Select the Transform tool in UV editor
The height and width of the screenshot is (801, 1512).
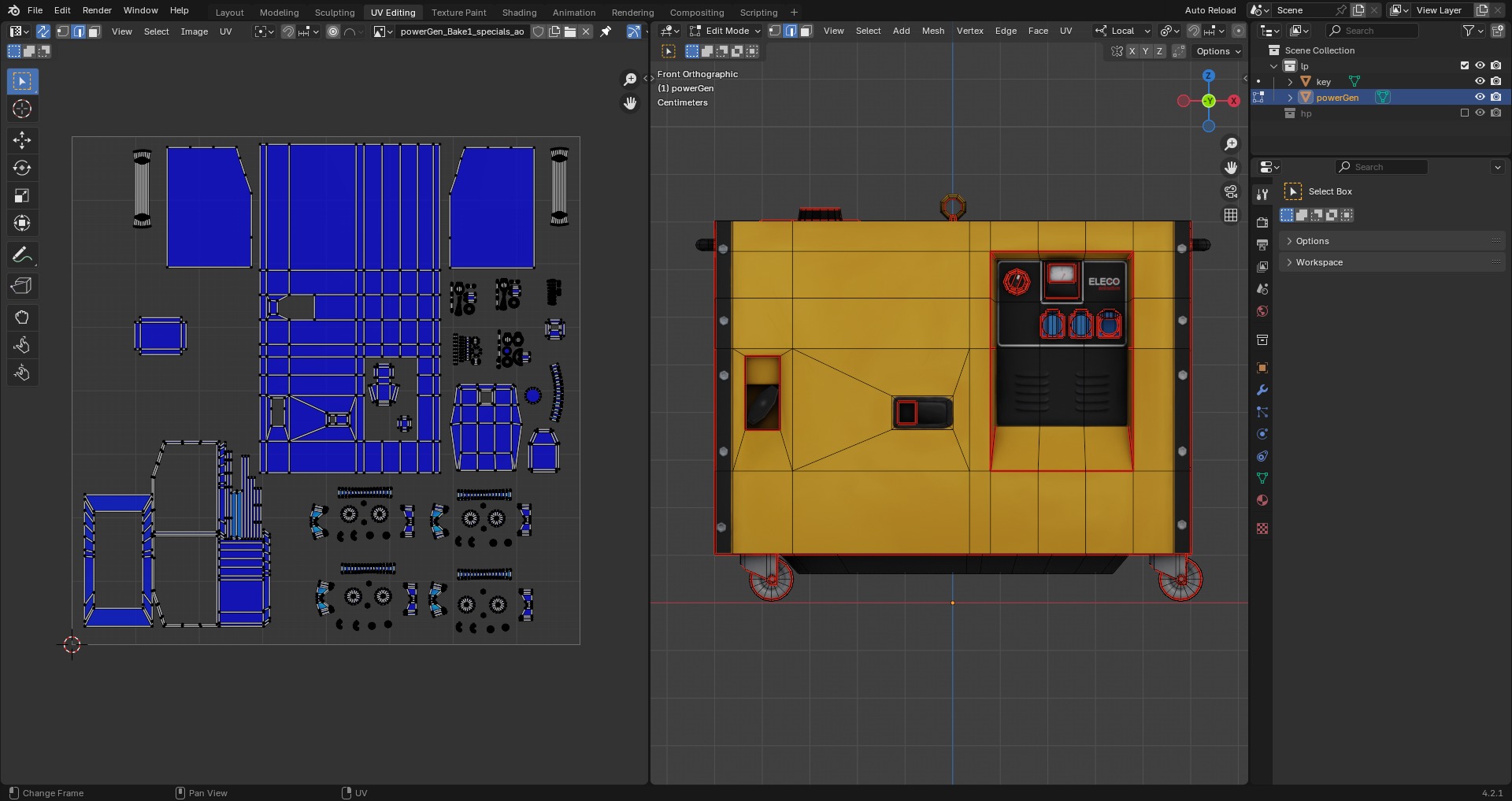point(22,223)
